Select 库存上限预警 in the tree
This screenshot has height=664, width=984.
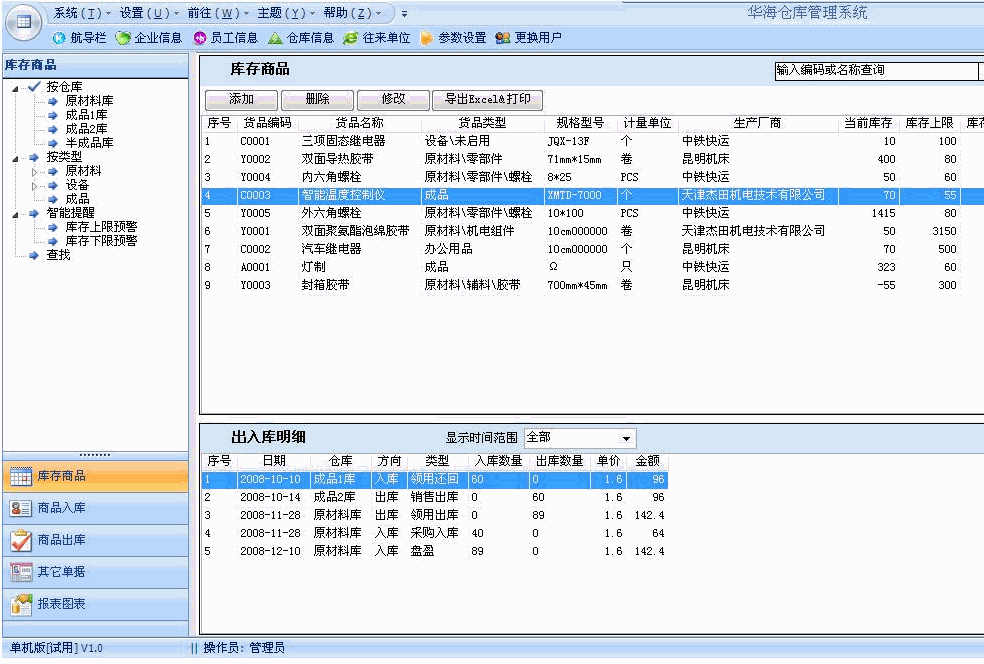click(101, 227)
